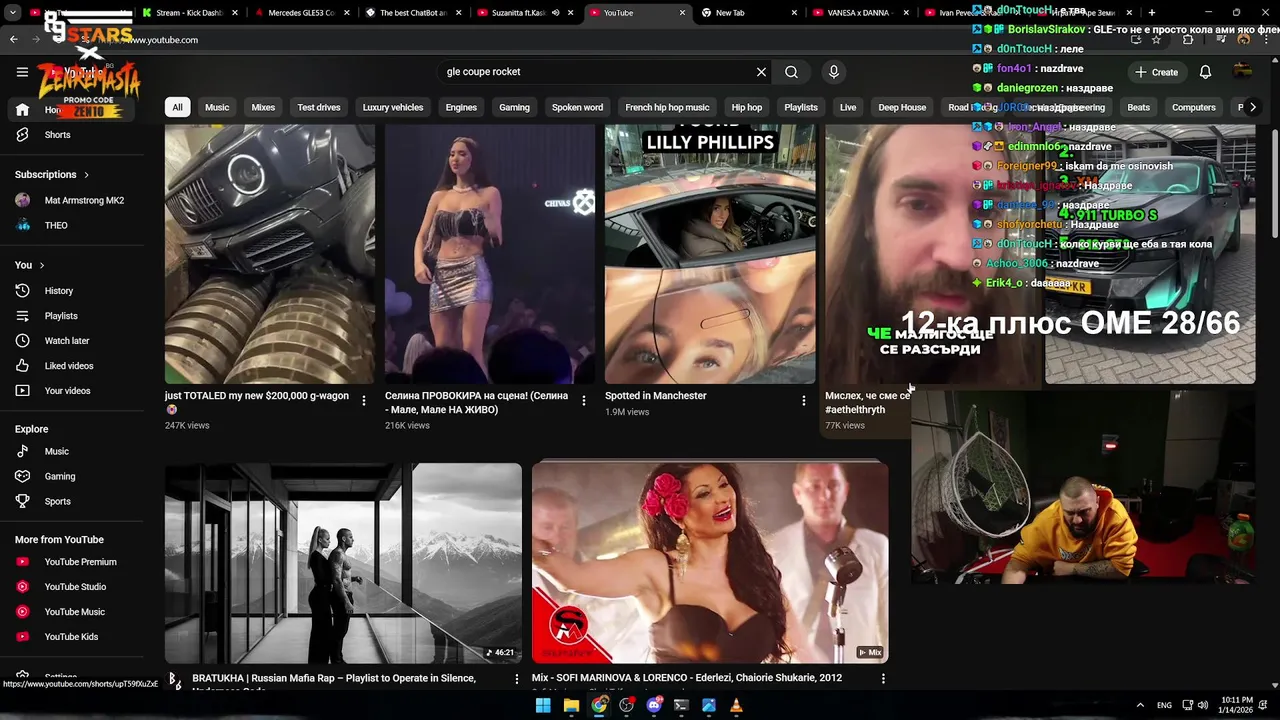Screen dimensions: 1280x720
Task: Go back with browser back arrow
Action: tap(14, 39)
